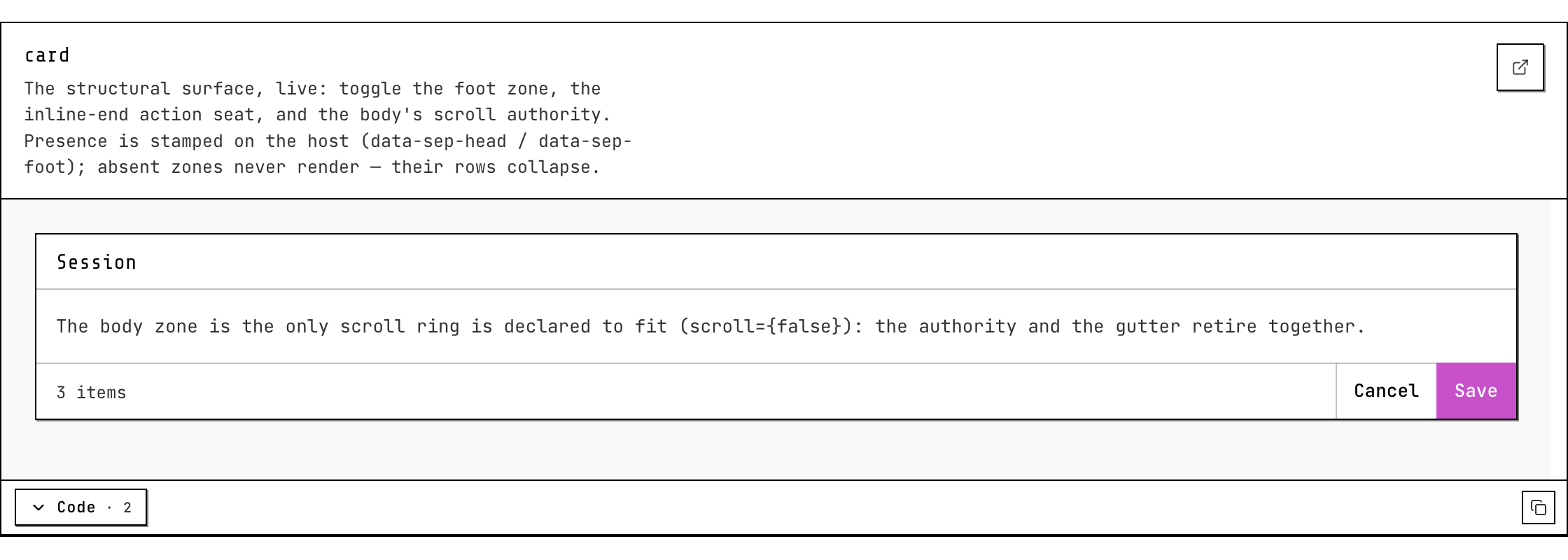
Task: Click the 'card' title heading
Action: point(47,55)
